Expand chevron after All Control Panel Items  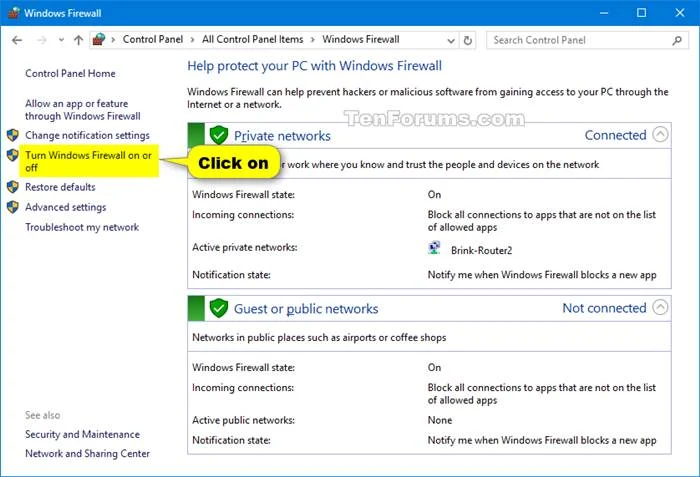click(x=312, y=40)
